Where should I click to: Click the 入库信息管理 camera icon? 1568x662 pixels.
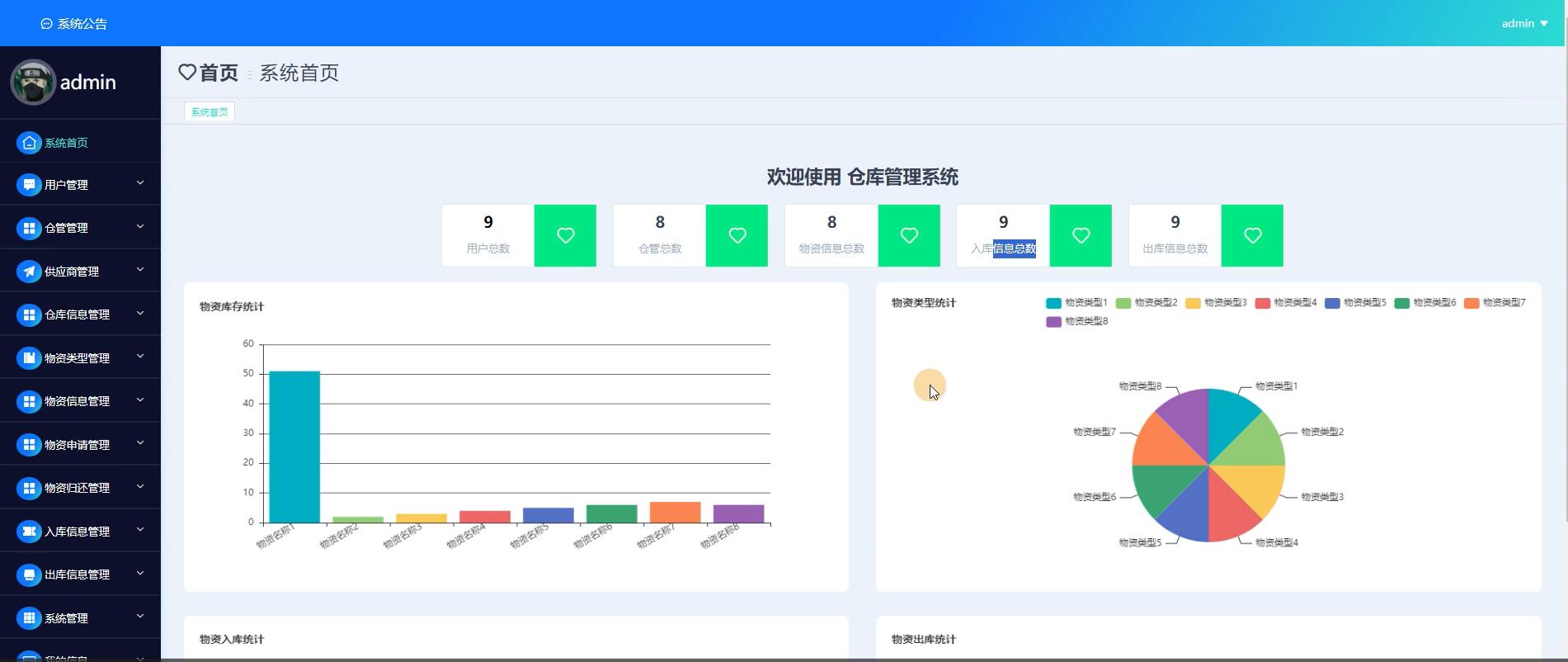(29, 532)
